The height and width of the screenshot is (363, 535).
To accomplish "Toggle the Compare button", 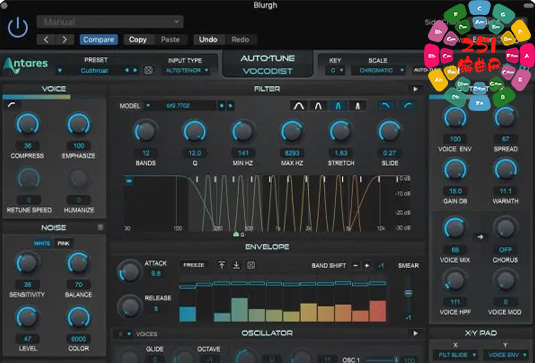I will [99, 40].
